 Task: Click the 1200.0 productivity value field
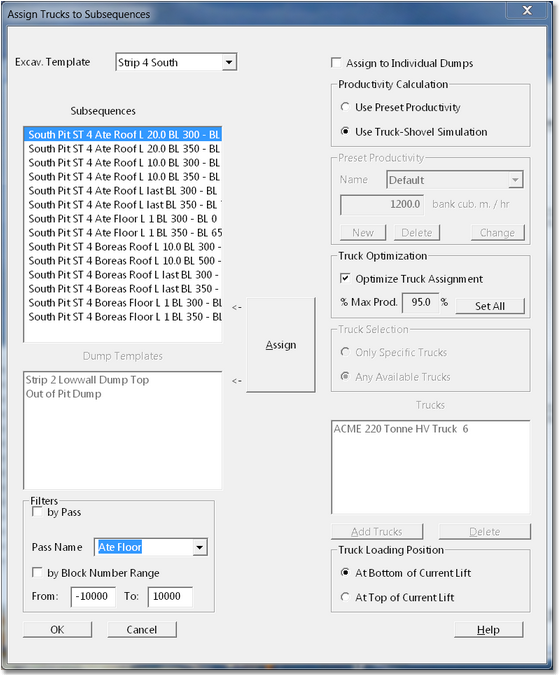[x=382, y=204]
